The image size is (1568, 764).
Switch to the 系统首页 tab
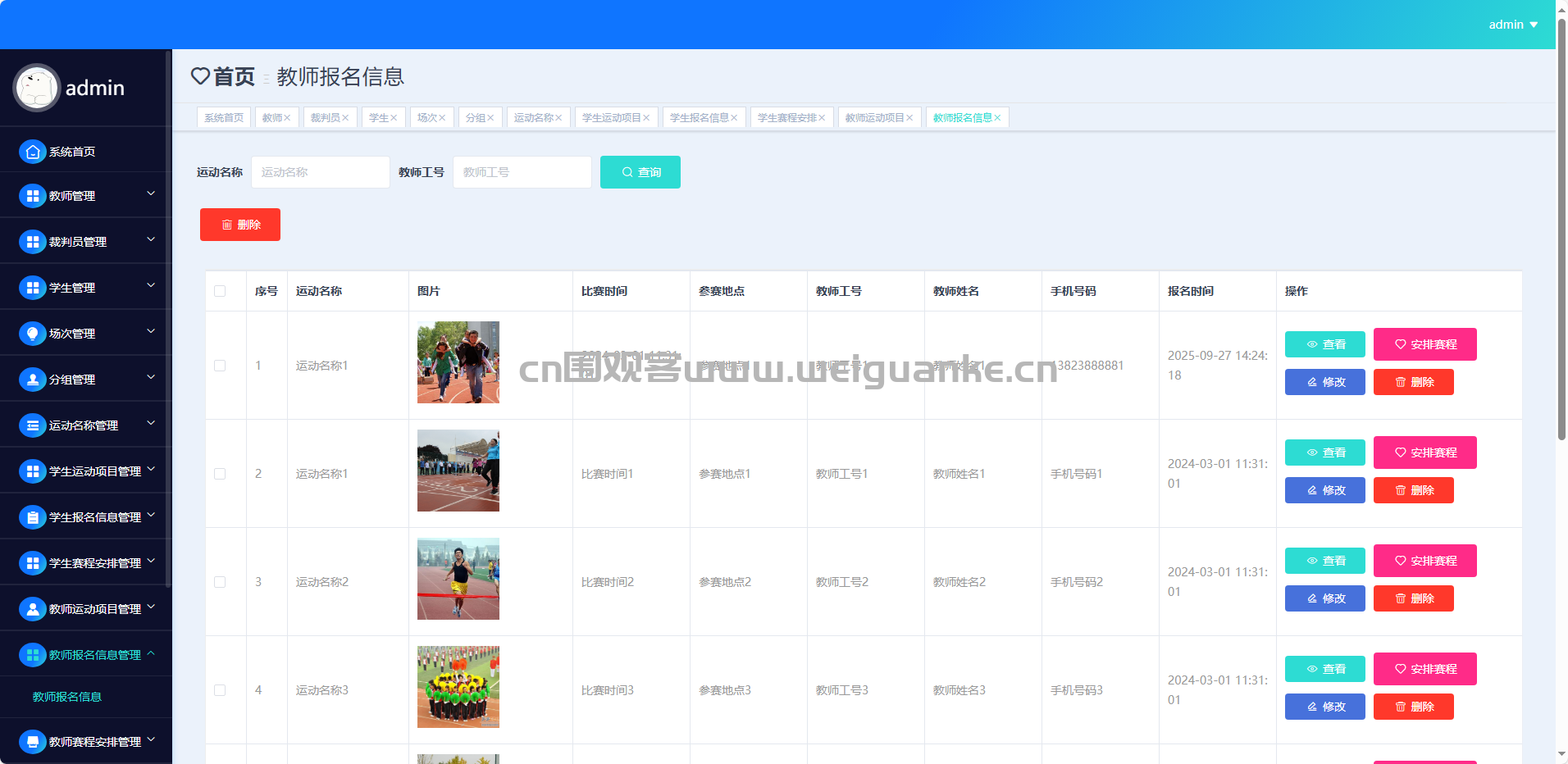[224, 118]
